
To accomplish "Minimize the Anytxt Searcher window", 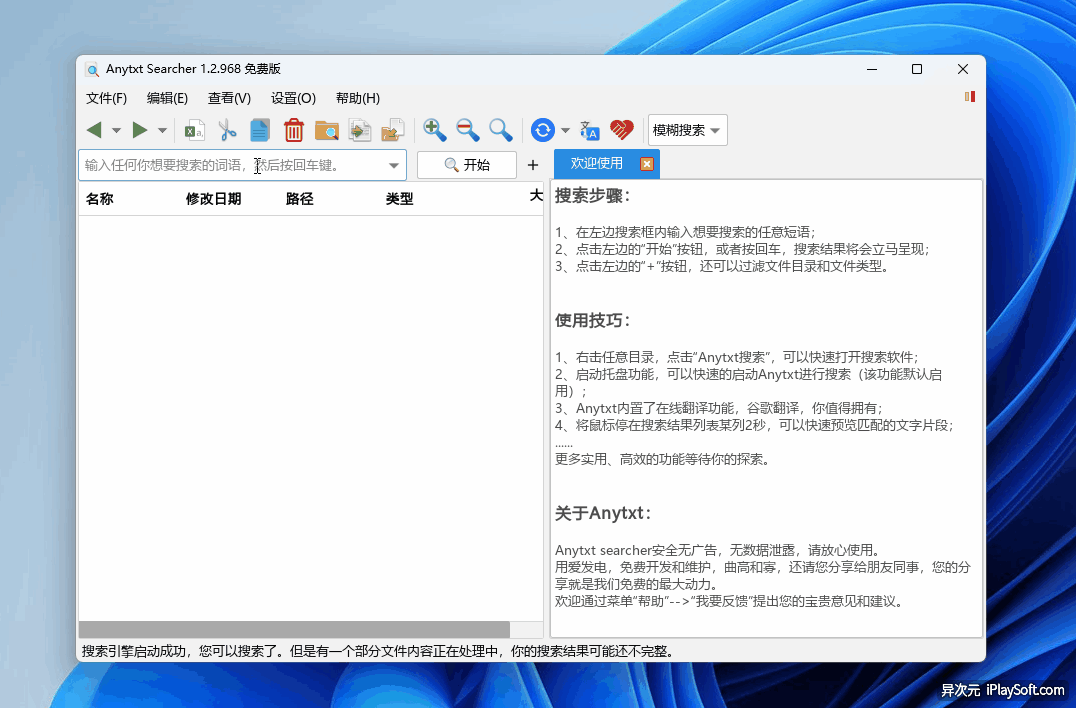I will [x=872, y=69].
